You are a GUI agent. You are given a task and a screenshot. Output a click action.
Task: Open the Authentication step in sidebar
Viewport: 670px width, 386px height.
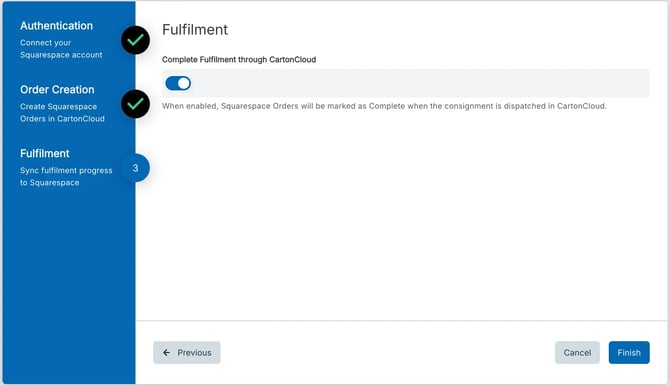[x=56, y=26]
